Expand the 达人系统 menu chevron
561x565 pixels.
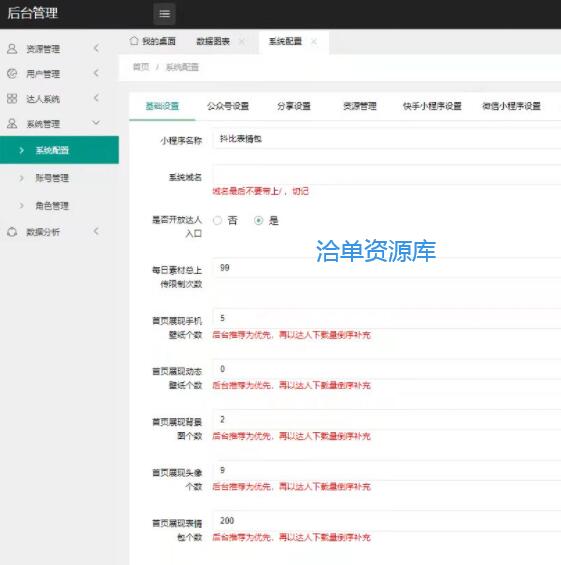[96, 98]
